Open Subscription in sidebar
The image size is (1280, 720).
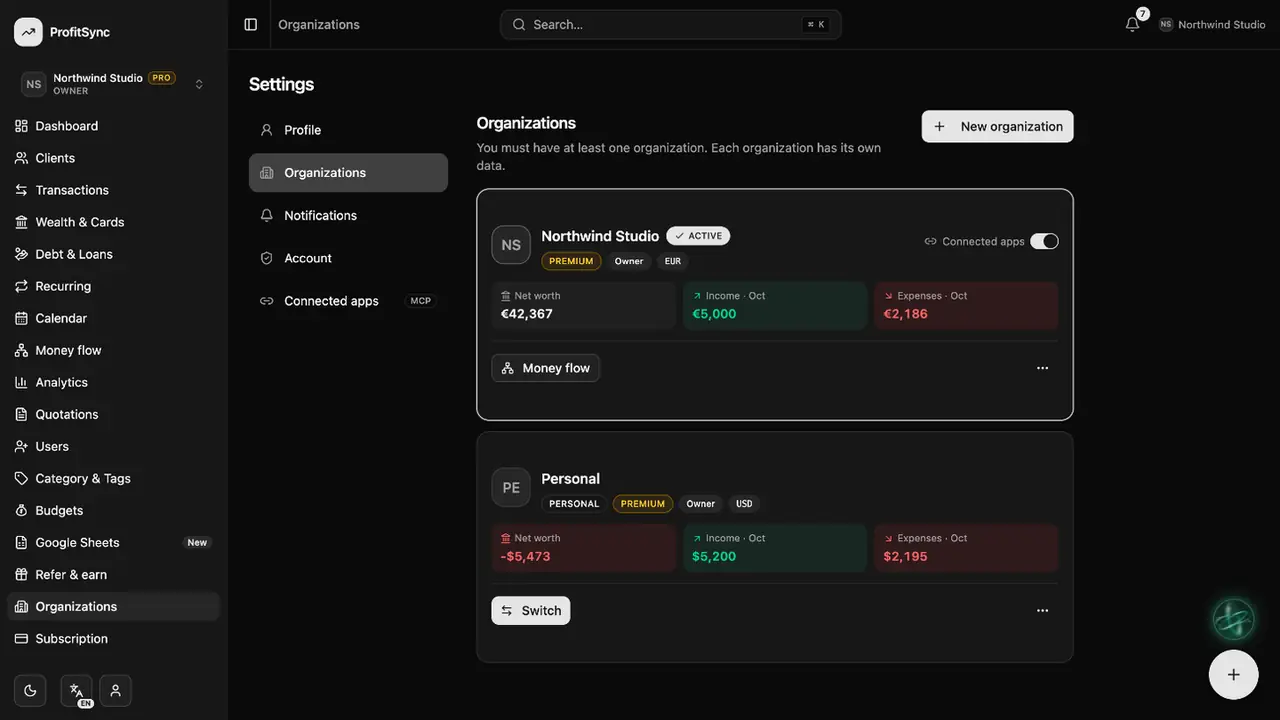point(113,638)
